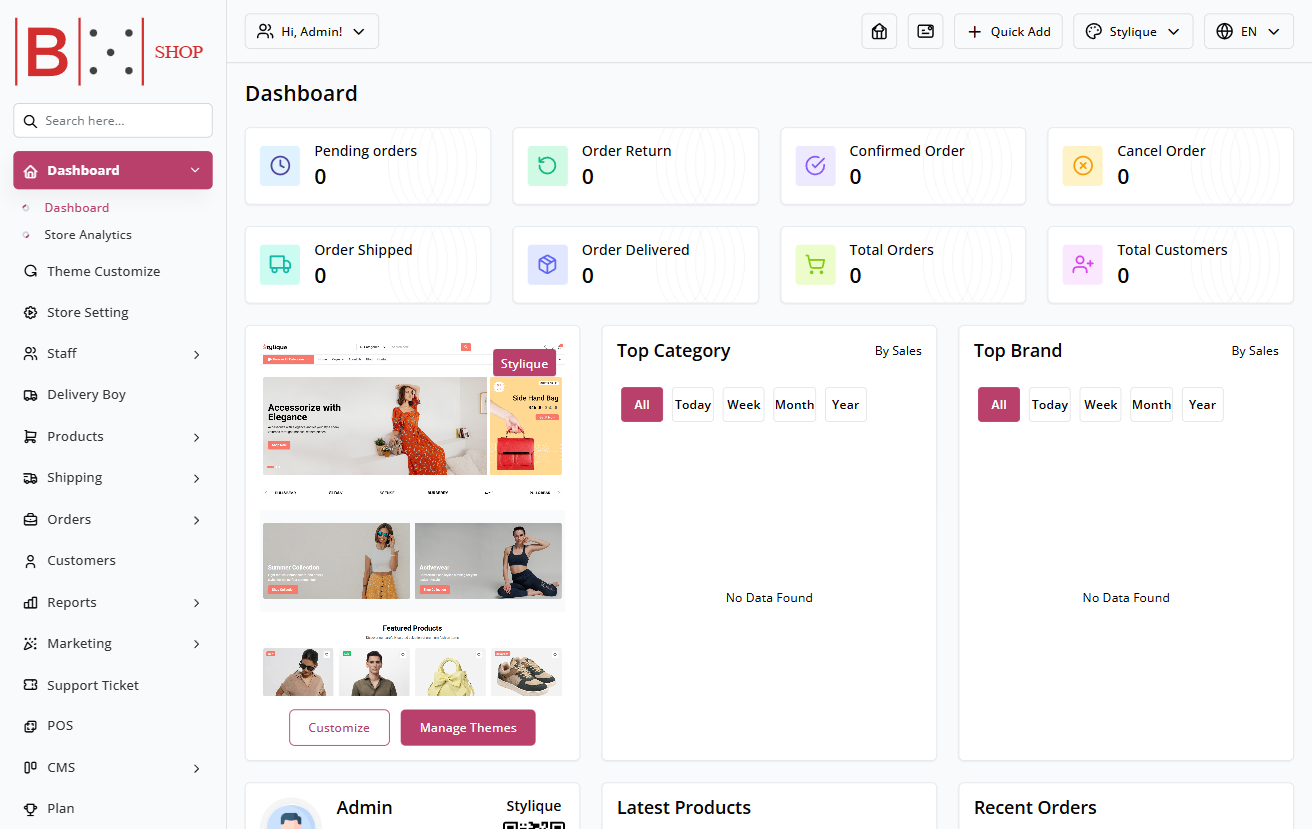This screenshot has height=829, width=1312.
Task: Select the Delivery Boy sidebar icon
Action: pos(29,394)
